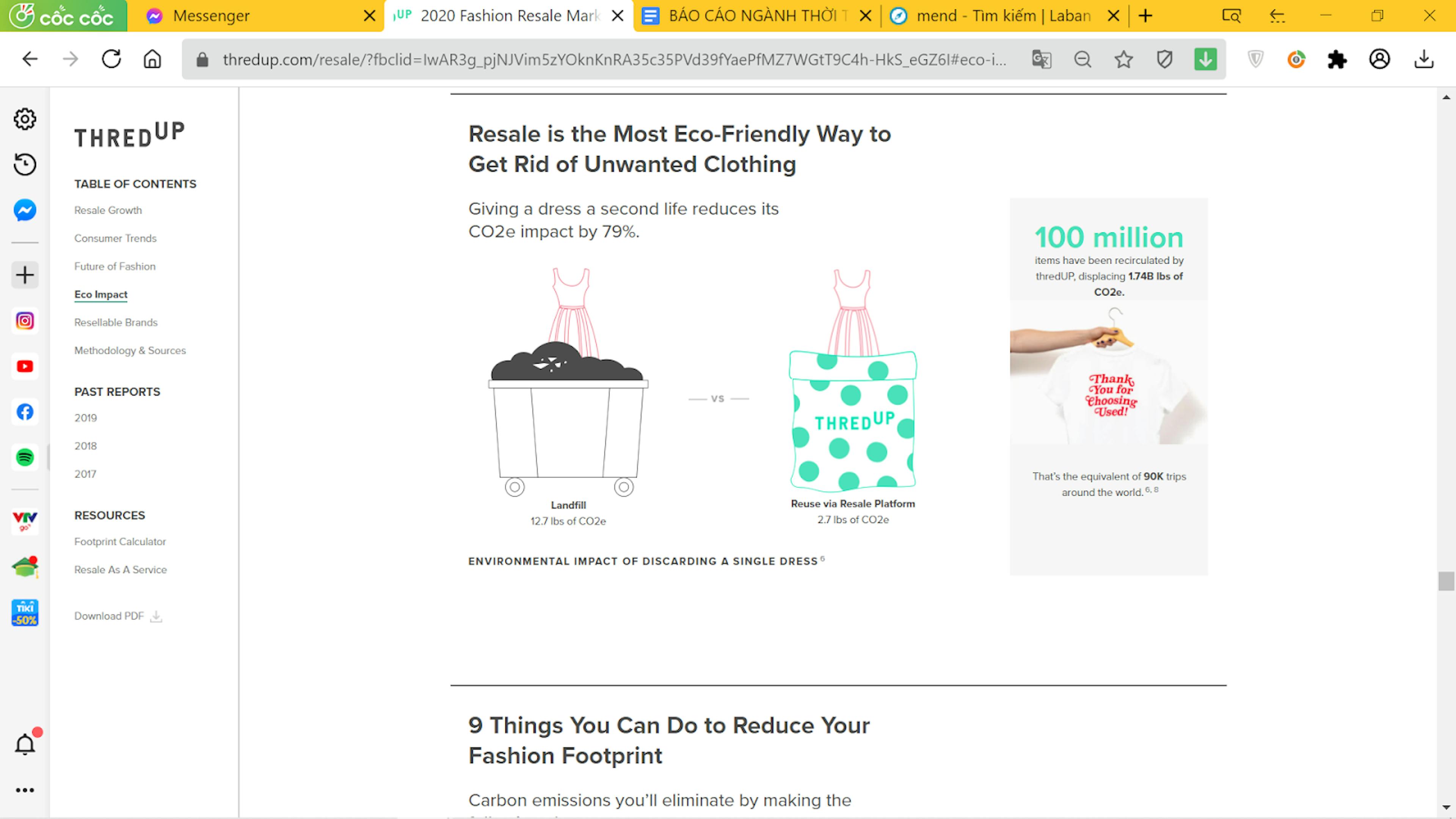Go back to the previous page
The image size is (1456, 819).
30,60
